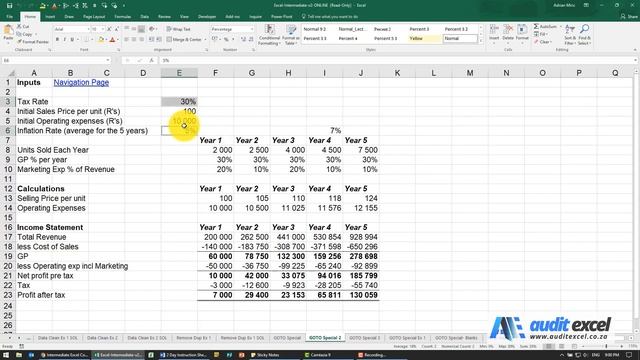
Task: Switch to the Remove Dup Ex 1 sheet tab
Action: click(x=193, y=338)
